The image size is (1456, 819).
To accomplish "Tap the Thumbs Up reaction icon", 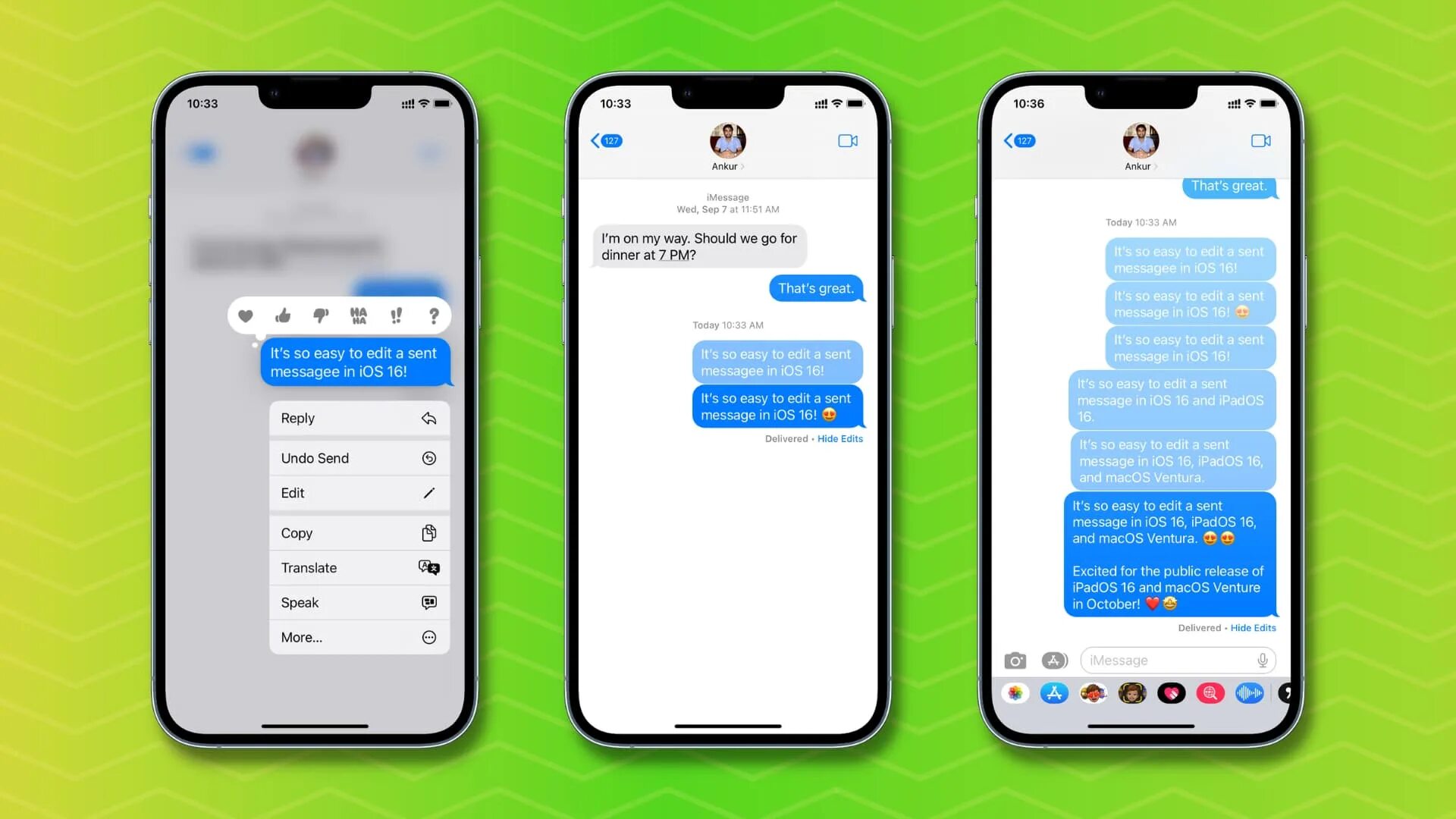I will coord(283,316).
